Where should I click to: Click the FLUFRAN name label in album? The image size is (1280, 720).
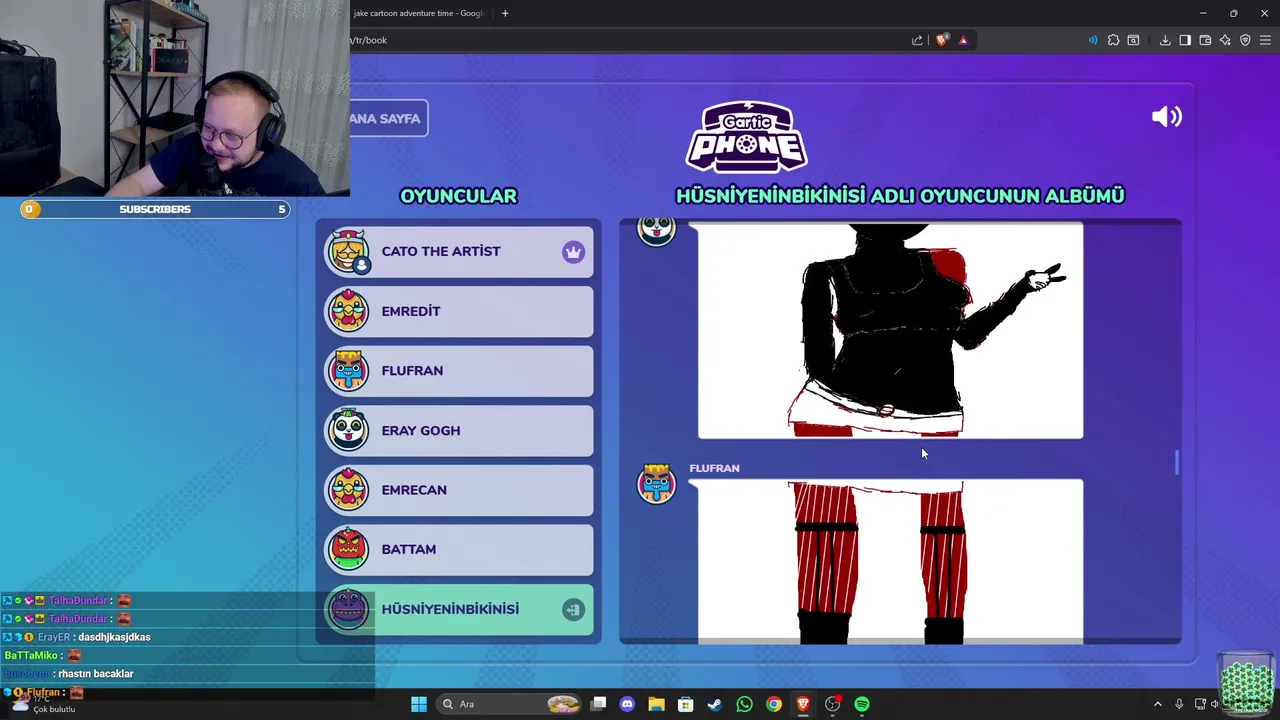714,468
